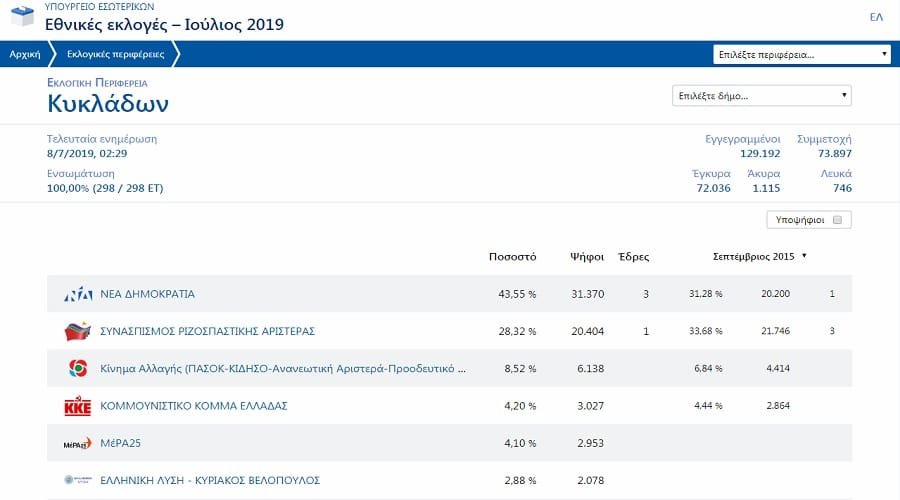Open ΣΥΝΑΣΠΙΣΜΟΣ ΡΙΖΟΣΠΑΣΤΙΚΗΣ ΑΡΙΣΤΕΡΑΣ party link

pos(208,331)
